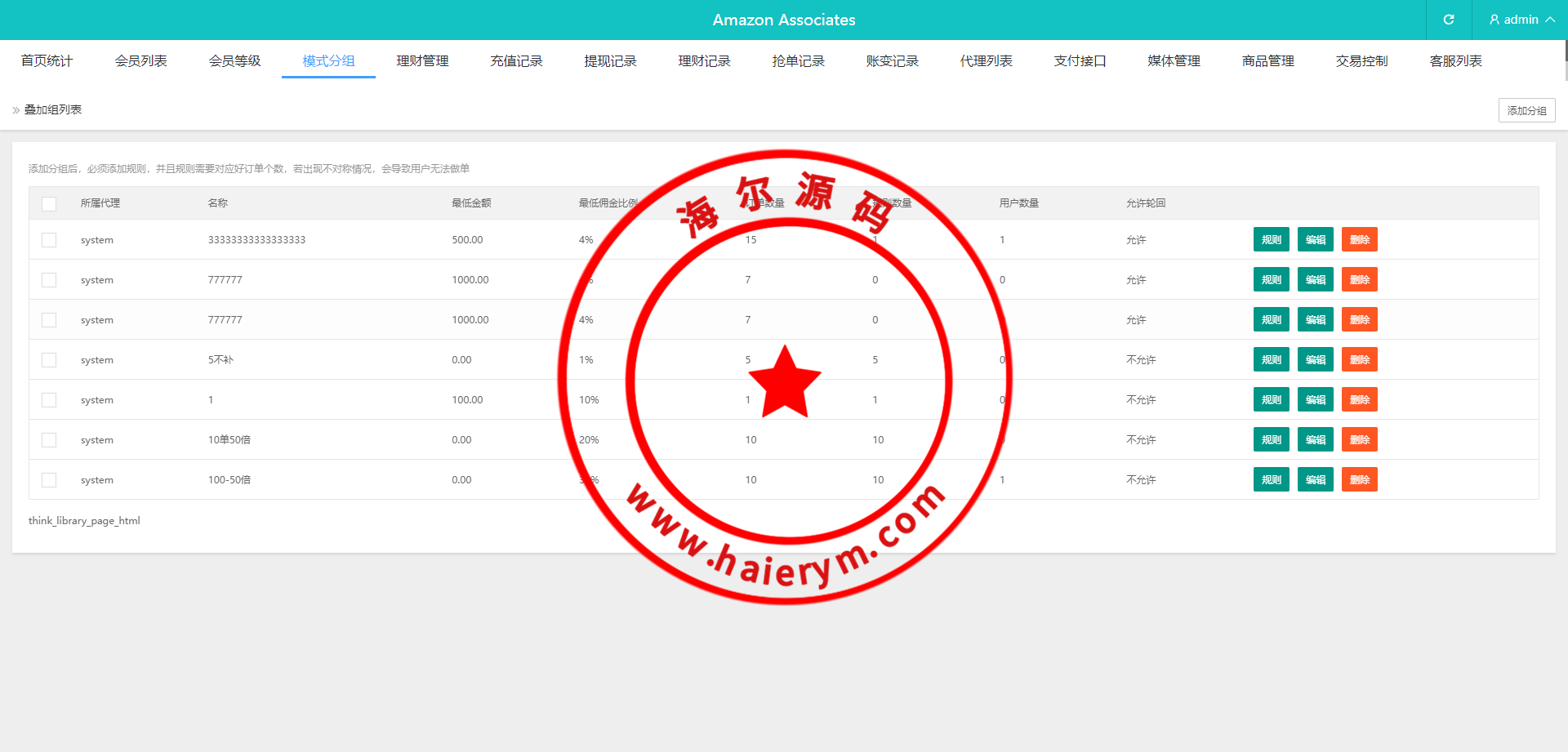Click the user avatar icon beside admin
The image size is (1568, 752).
coord(1494,20)
